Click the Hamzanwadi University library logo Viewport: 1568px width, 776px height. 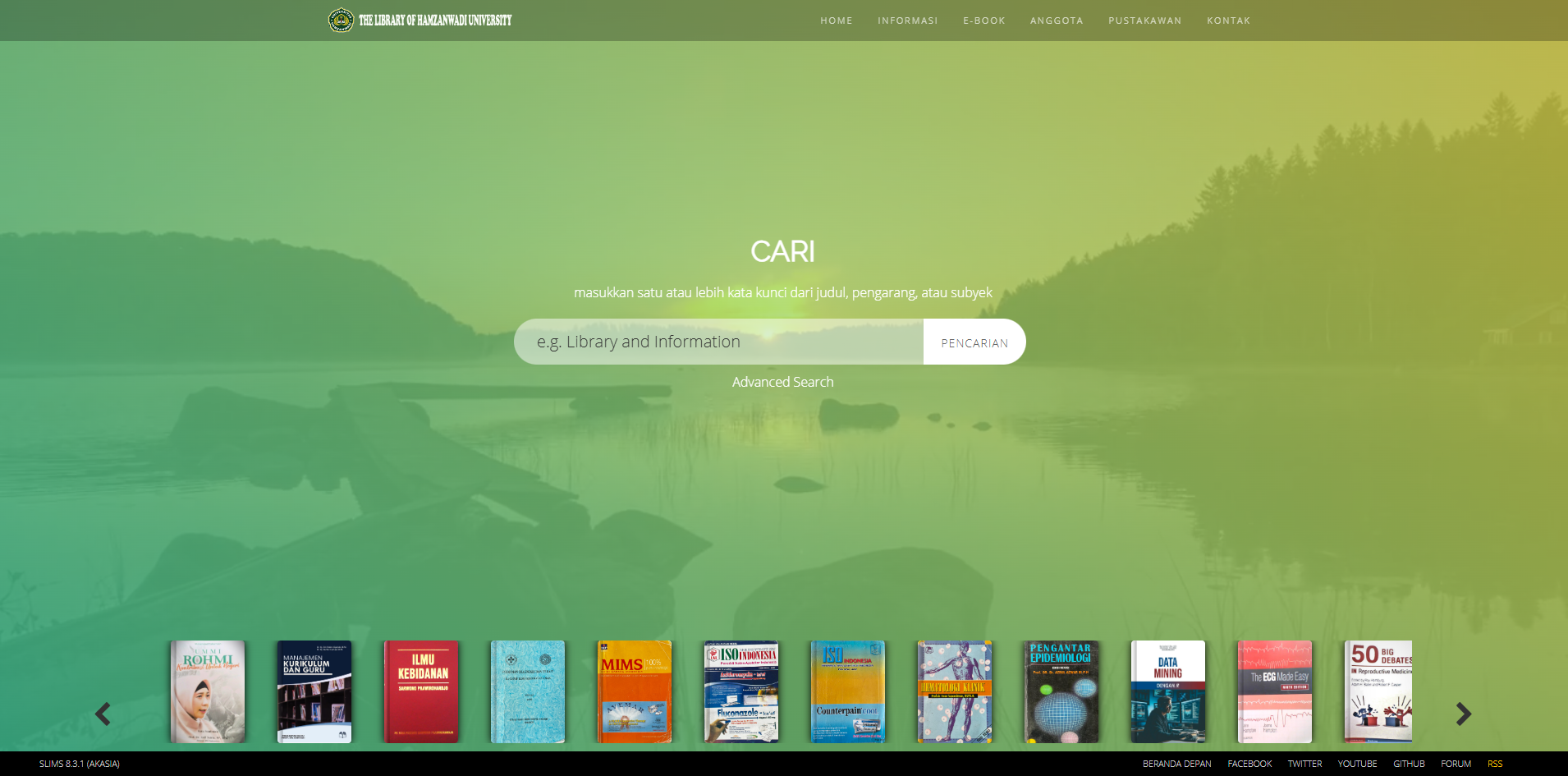(420, 20)
